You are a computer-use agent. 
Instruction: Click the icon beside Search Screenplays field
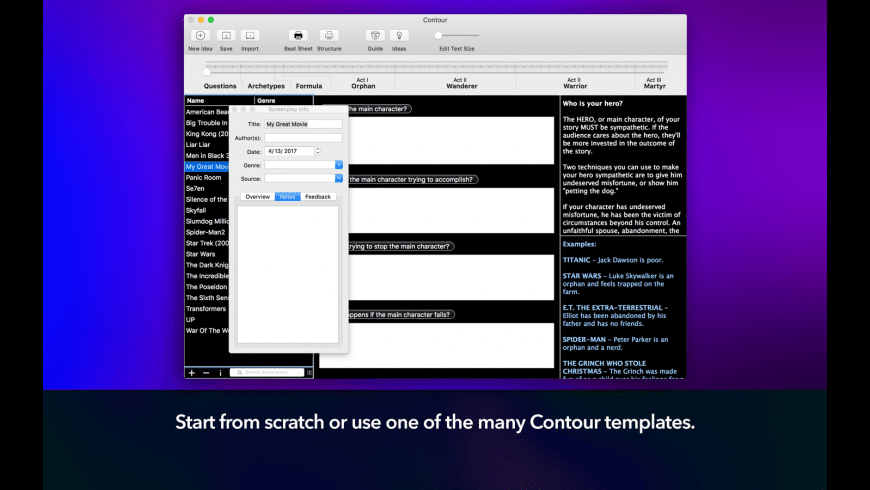coord(309,372)
